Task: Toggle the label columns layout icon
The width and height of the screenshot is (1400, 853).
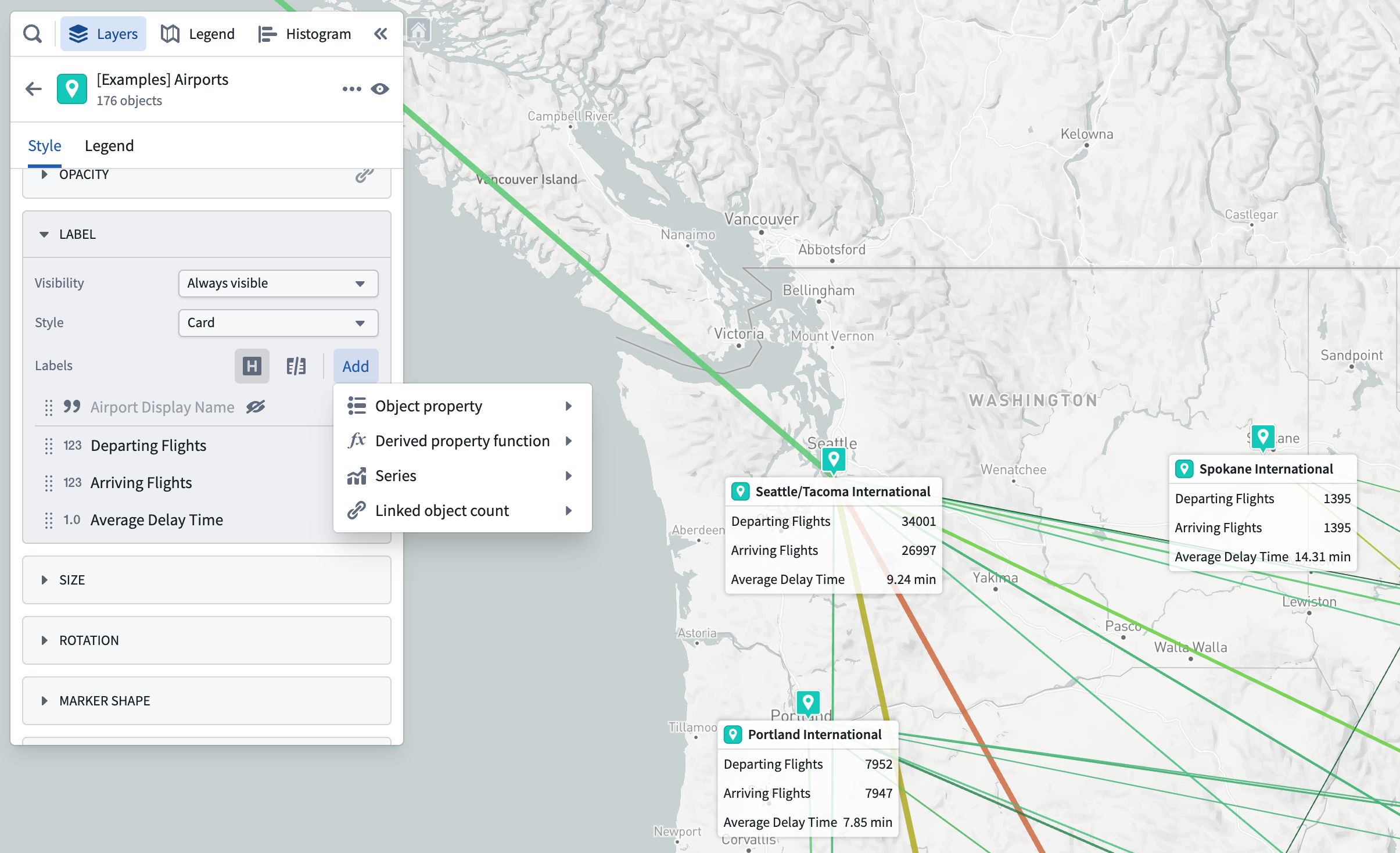Action: click(x=296, y=366)
